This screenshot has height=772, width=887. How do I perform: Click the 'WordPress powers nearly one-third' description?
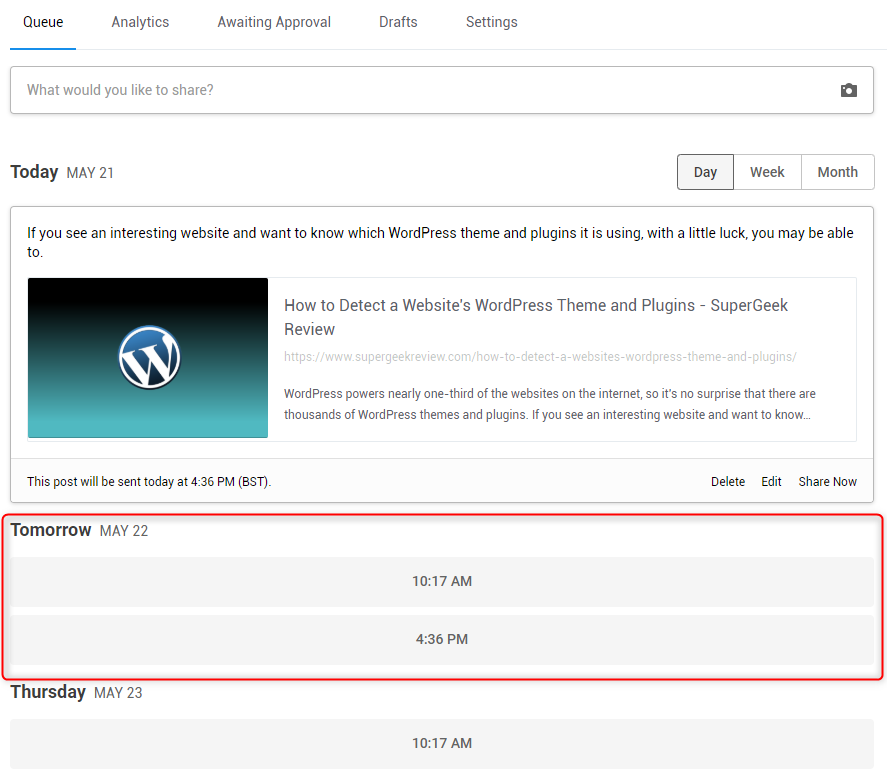click(x=550, y=404)
